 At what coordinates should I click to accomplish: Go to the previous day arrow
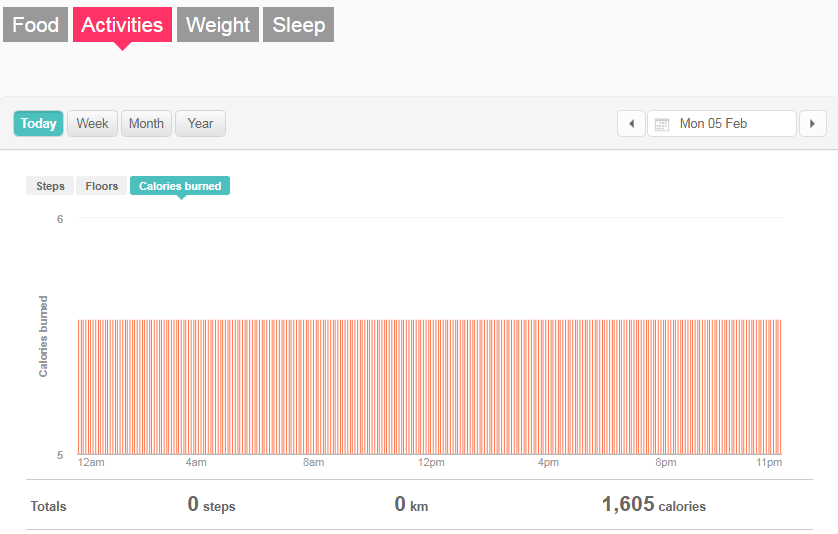click(631, 124)
